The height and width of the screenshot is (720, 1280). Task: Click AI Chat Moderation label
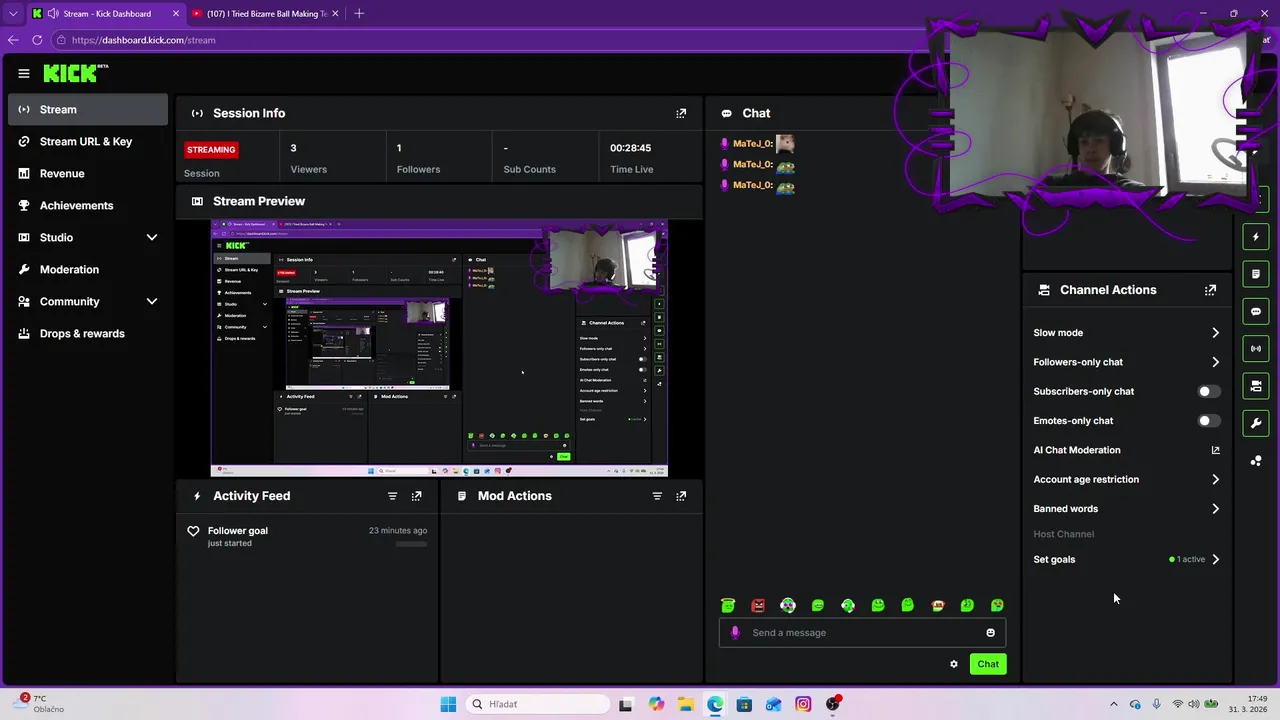[1077, 450]
